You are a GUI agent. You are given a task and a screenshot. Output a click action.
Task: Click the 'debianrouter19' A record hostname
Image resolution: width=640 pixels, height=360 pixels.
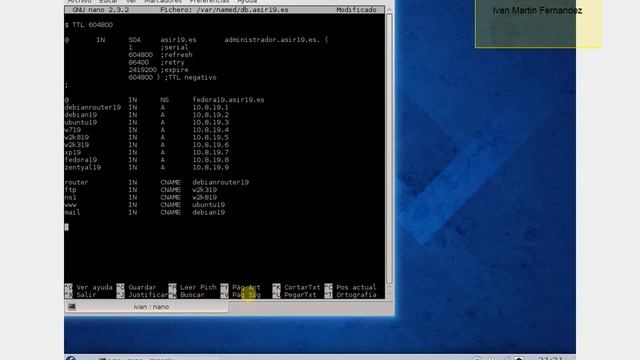(x=93, y=107)
